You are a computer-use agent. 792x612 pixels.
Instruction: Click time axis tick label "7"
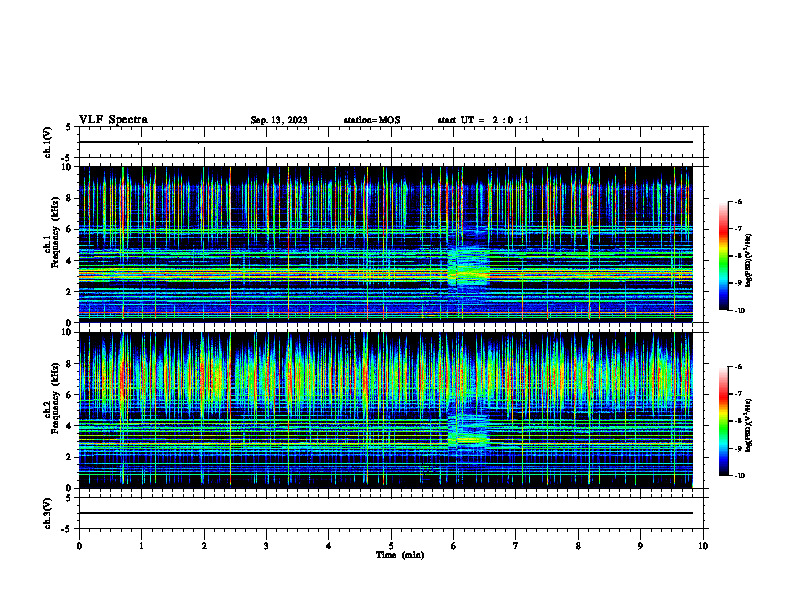click(516, 546)
